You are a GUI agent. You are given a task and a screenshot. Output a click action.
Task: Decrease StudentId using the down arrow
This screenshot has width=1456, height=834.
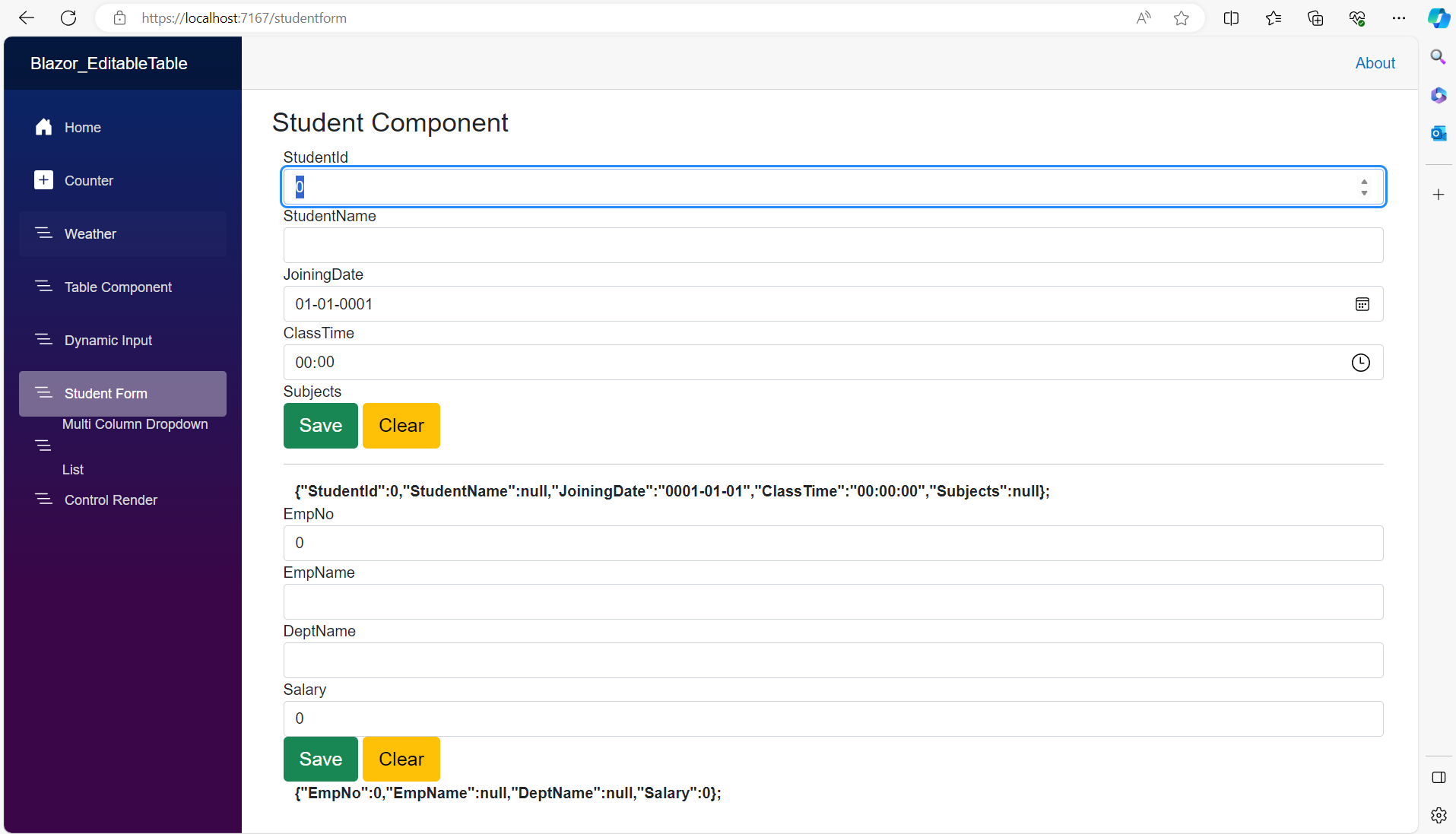click(x=1364, y=192)
